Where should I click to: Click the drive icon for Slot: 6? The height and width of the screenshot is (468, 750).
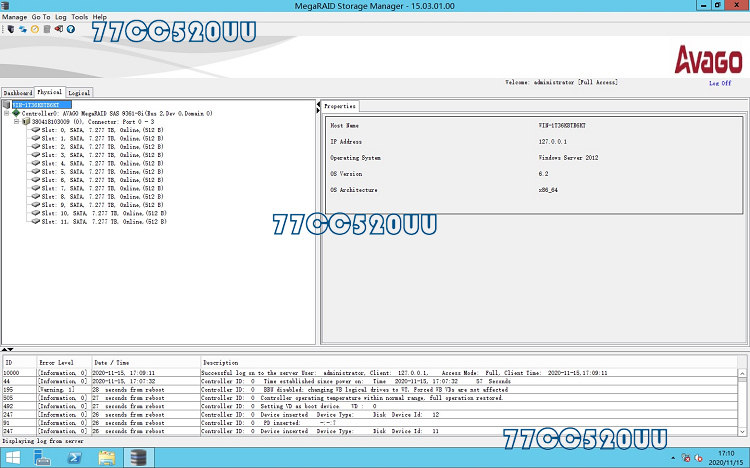click(35, 179)
